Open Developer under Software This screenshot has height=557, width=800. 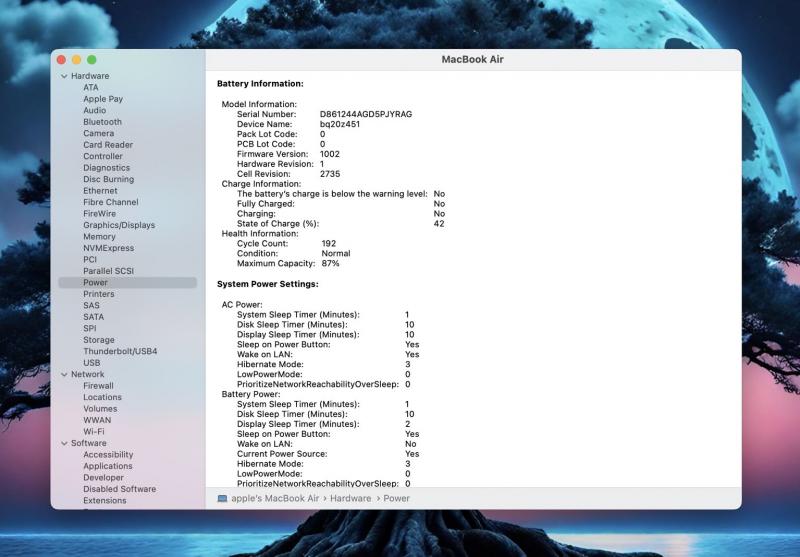[104, 477]
